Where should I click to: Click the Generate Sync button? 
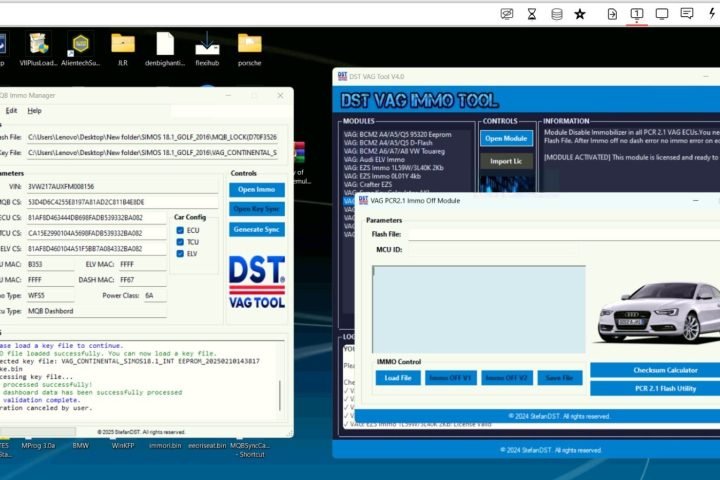point(257,229)
